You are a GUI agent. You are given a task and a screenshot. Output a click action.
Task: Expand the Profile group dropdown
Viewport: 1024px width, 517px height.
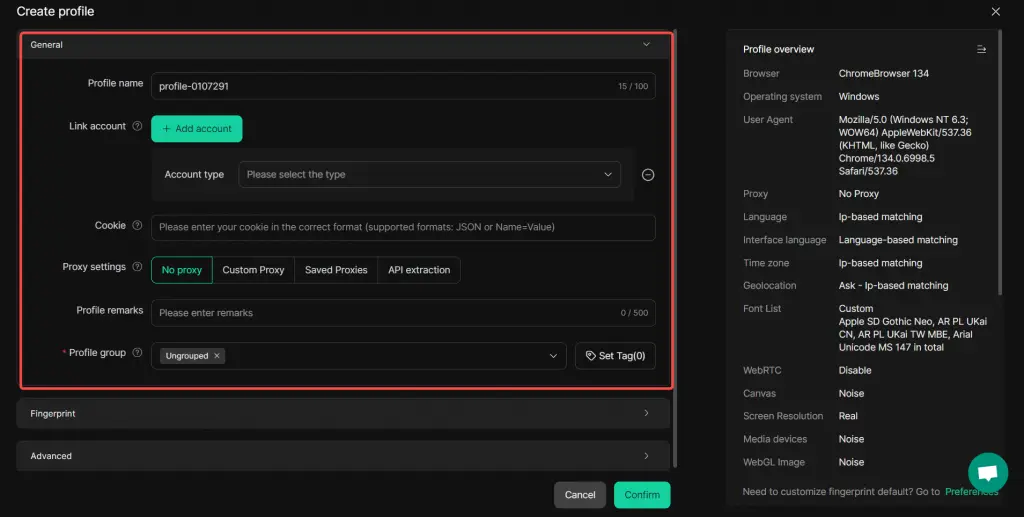point(553,356)
